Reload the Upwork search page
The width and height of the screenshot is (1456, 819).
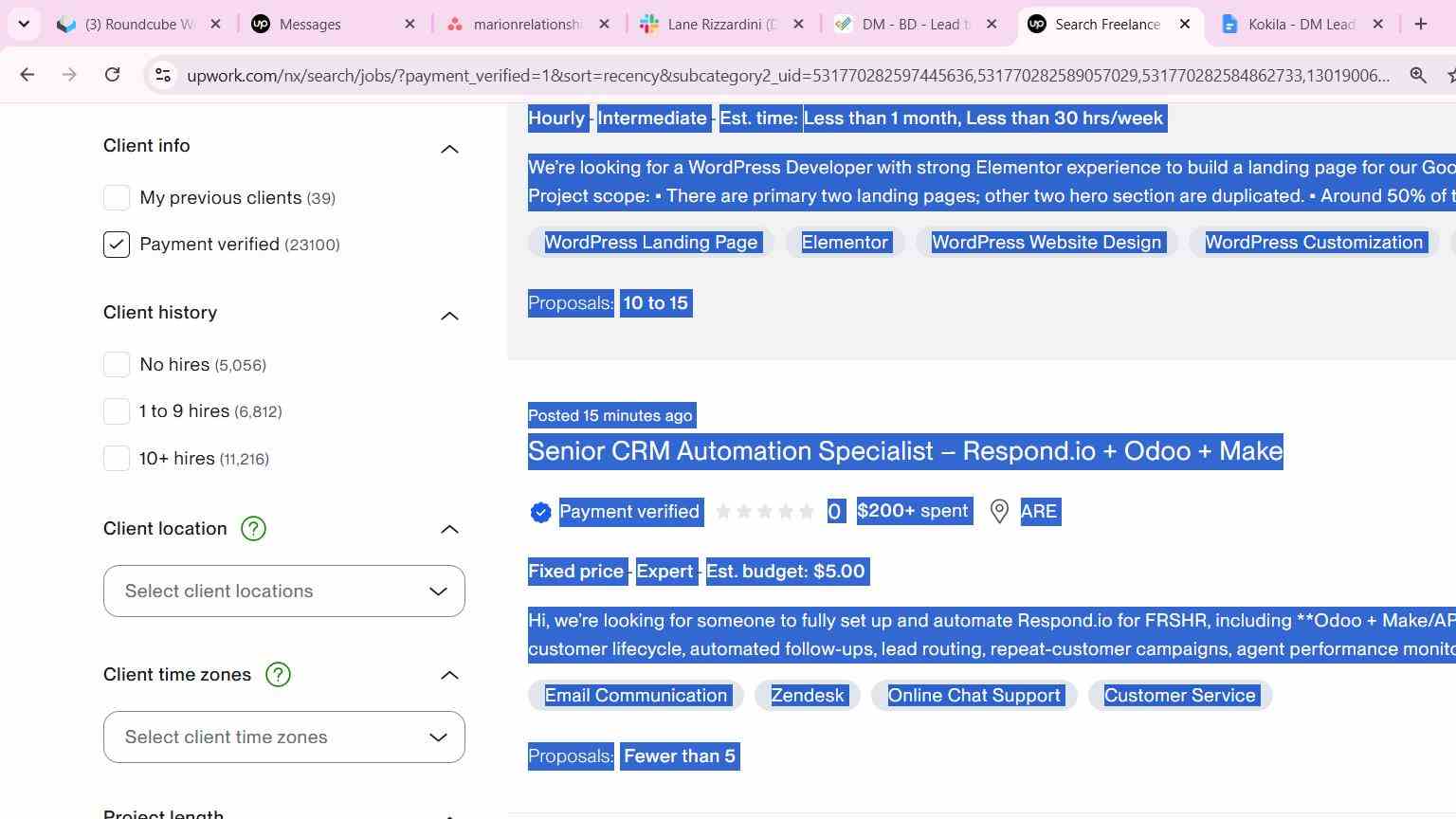tap(112, 75)
